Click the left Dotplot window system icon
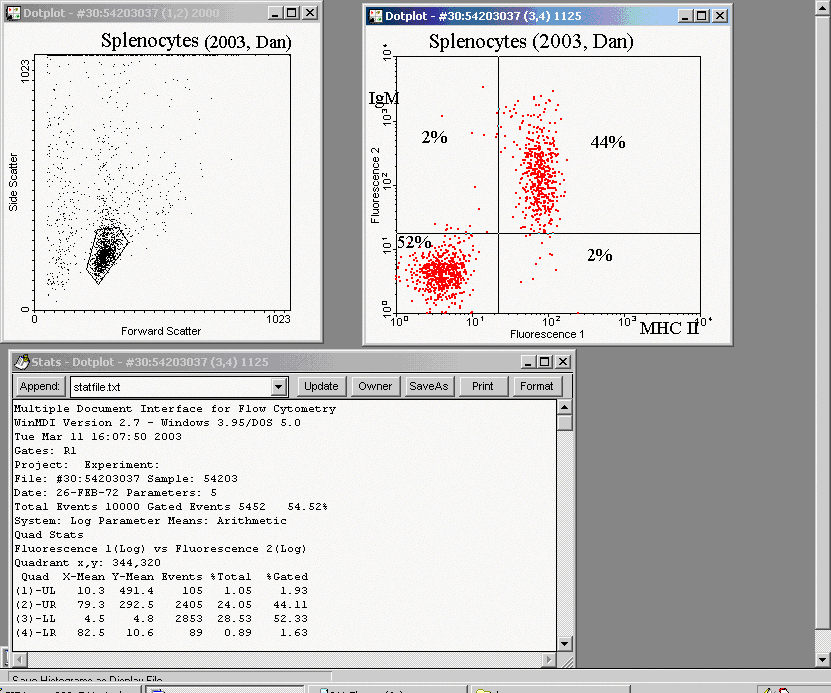The height and width of the screenshot is (693, 831). click(11, 13)
